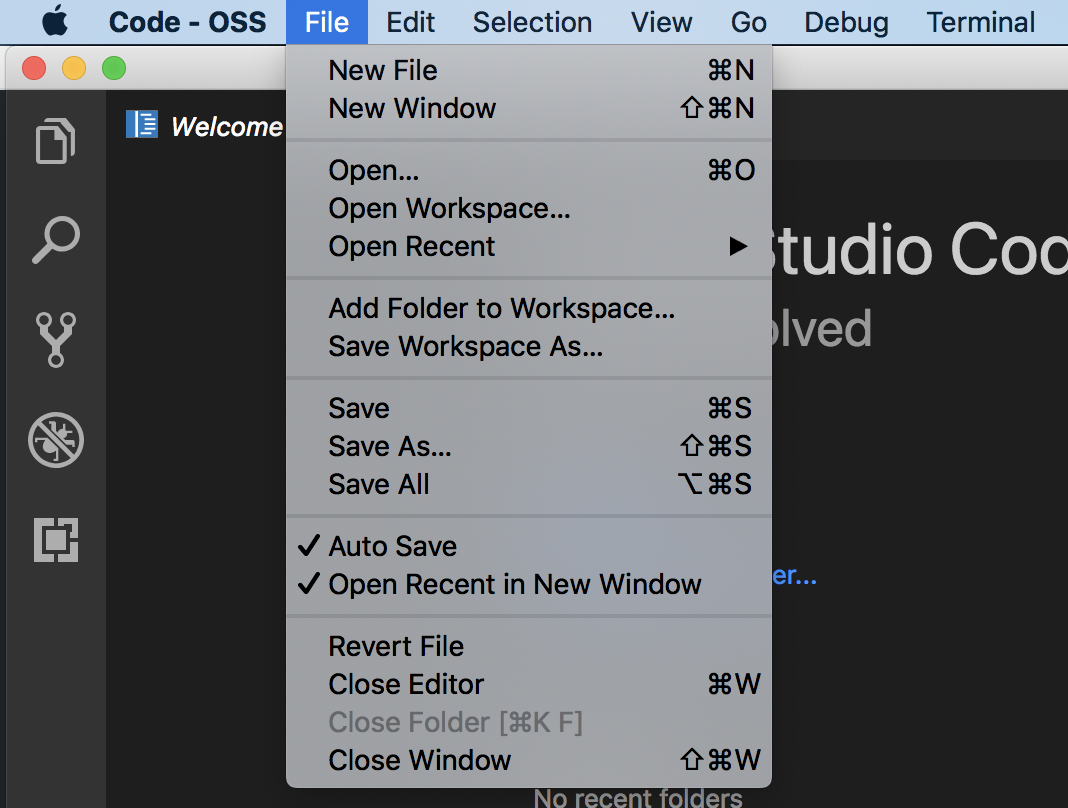The height and width of the screenshot is (808, 1068).
Task: Toggle Auto Save off
Action: (x=392, y=546)
